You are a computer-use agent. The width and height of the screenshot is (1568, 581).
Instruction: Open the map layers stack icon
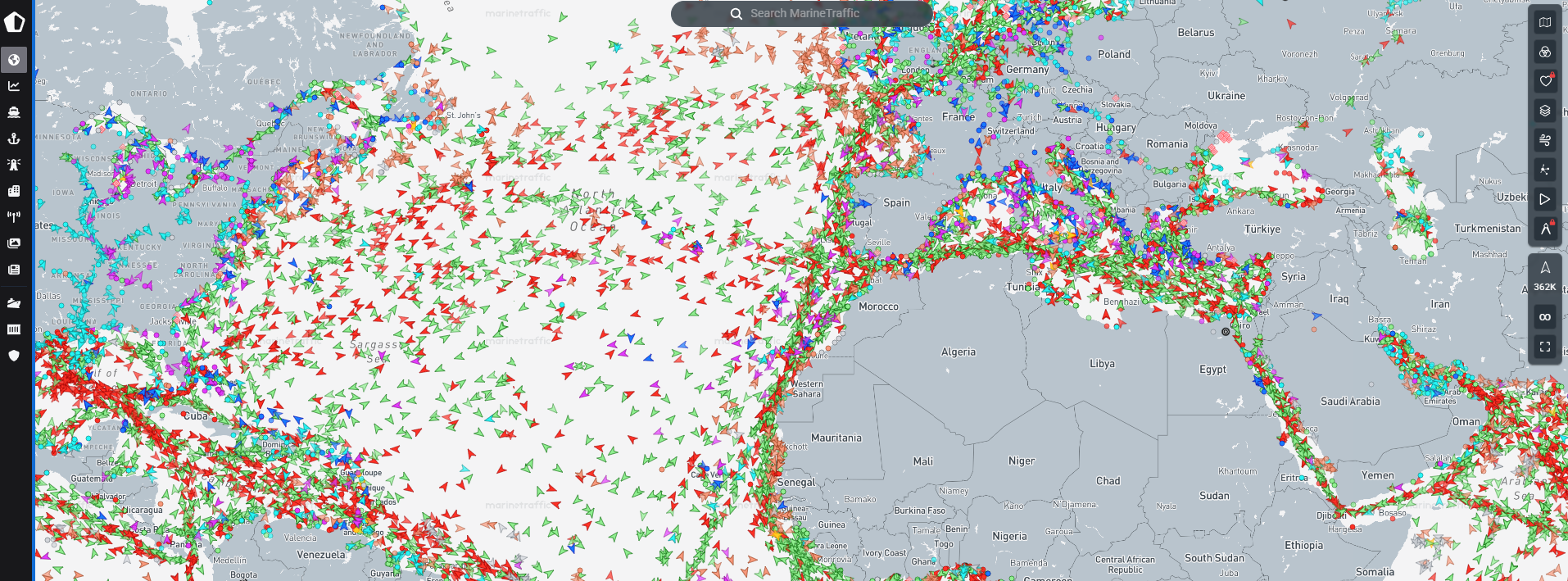pos(1545,111)
